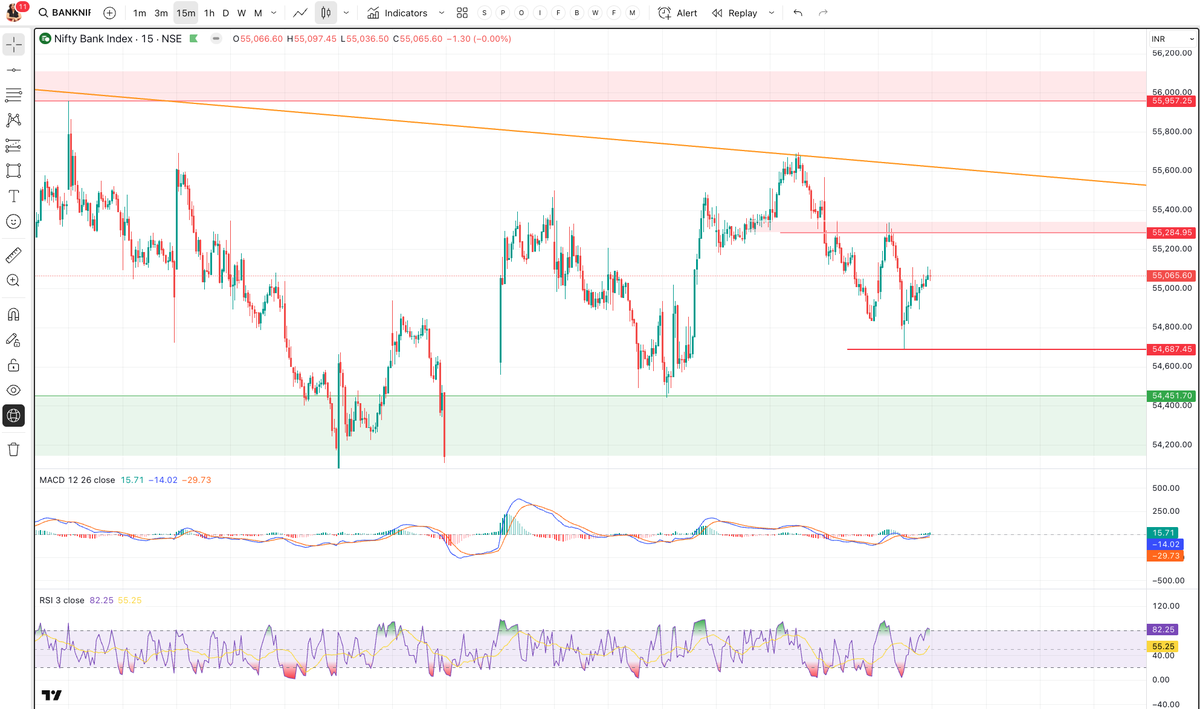
Task: Redo the chart action
Action: tap(823, 13)
